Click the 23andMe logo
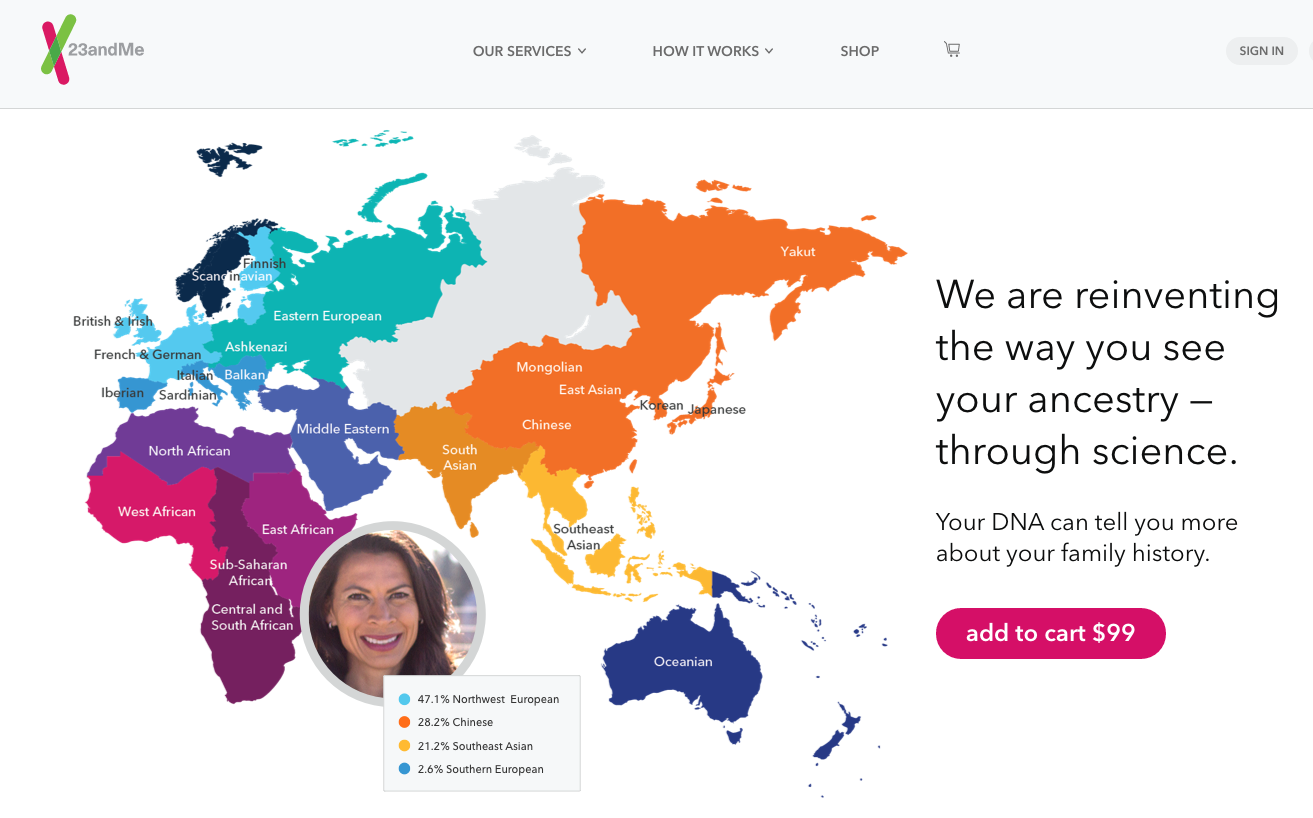The image size is (1313, 818). 92,50
